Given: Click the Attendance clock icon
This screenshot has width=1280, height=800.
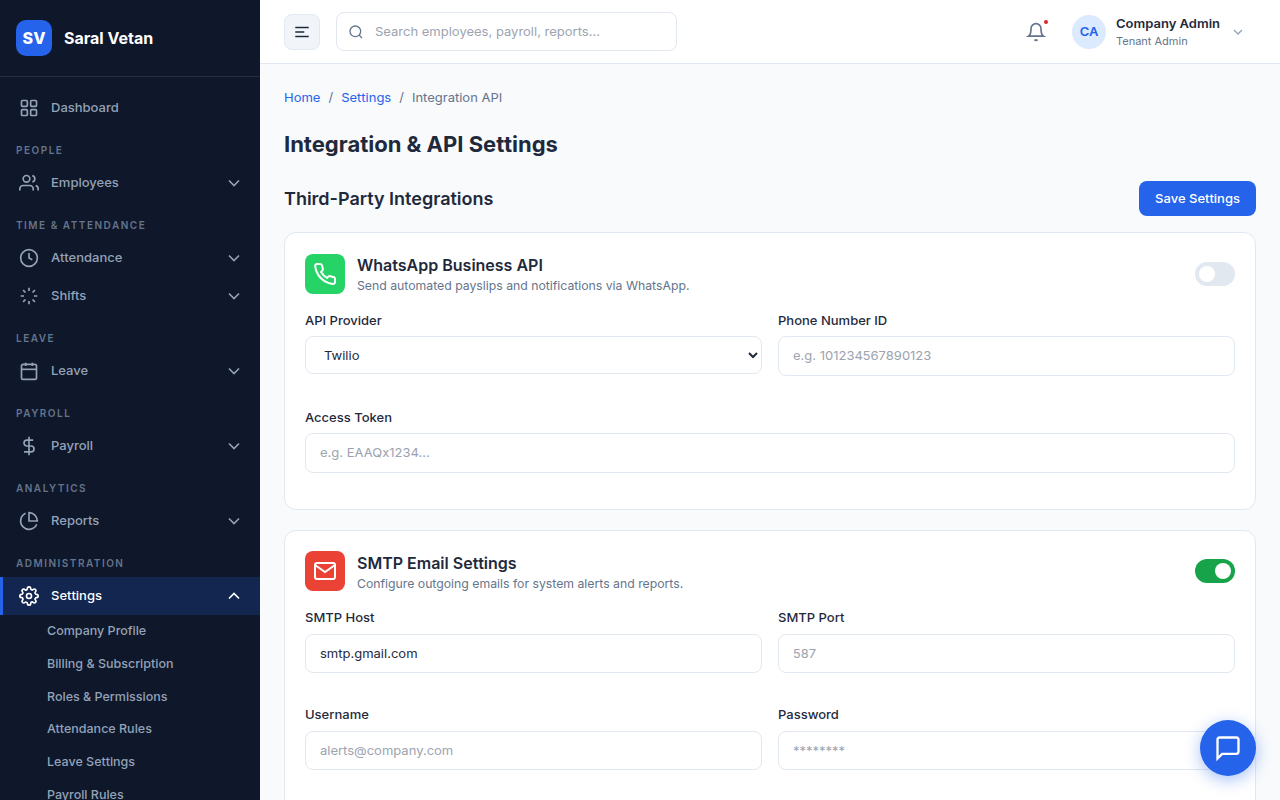Looking at the screenshot, I should tap(29, 258).
